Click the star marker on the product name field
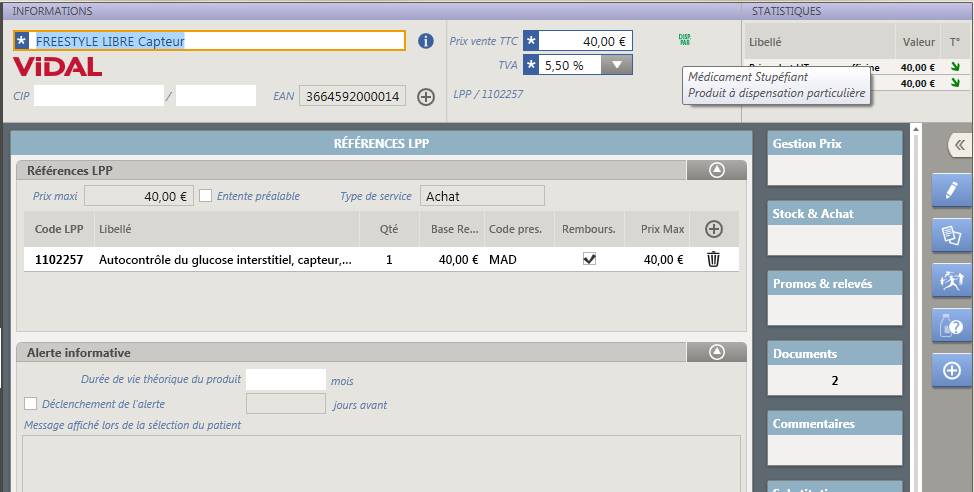 tap(22, 41)
